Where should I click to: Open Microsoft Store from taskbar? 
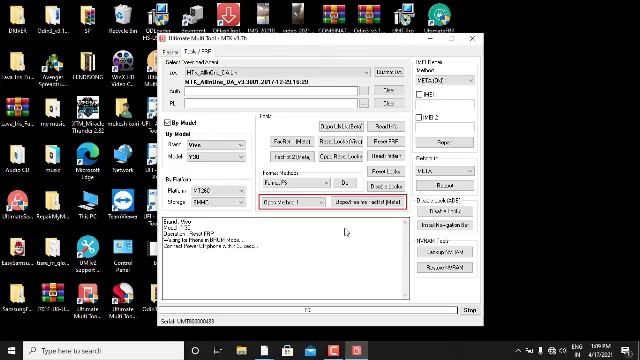[x=287, y=351]
